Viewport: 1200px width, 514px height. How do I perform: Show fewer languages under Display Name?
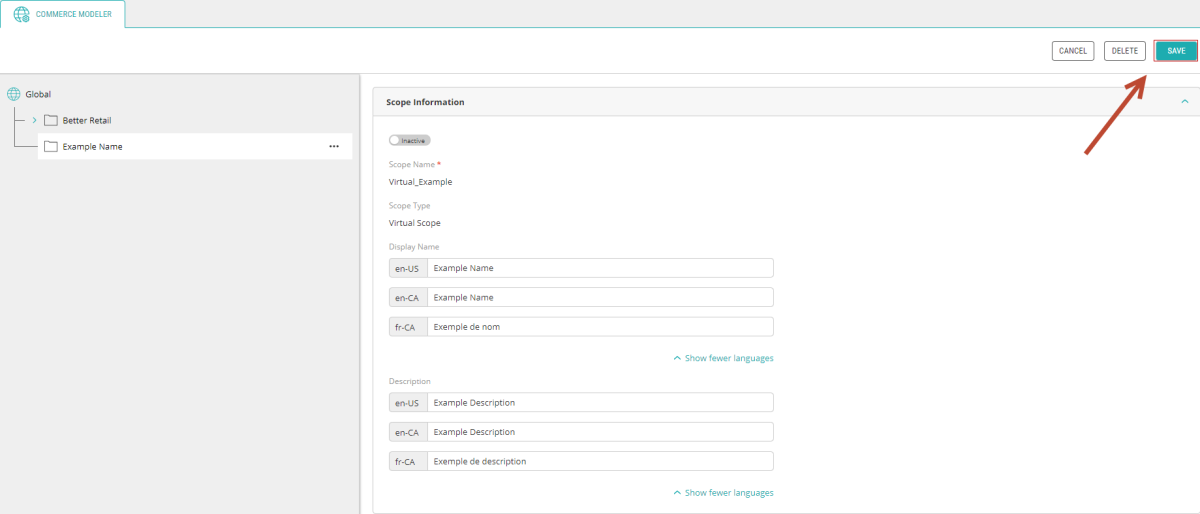[723, 358]
